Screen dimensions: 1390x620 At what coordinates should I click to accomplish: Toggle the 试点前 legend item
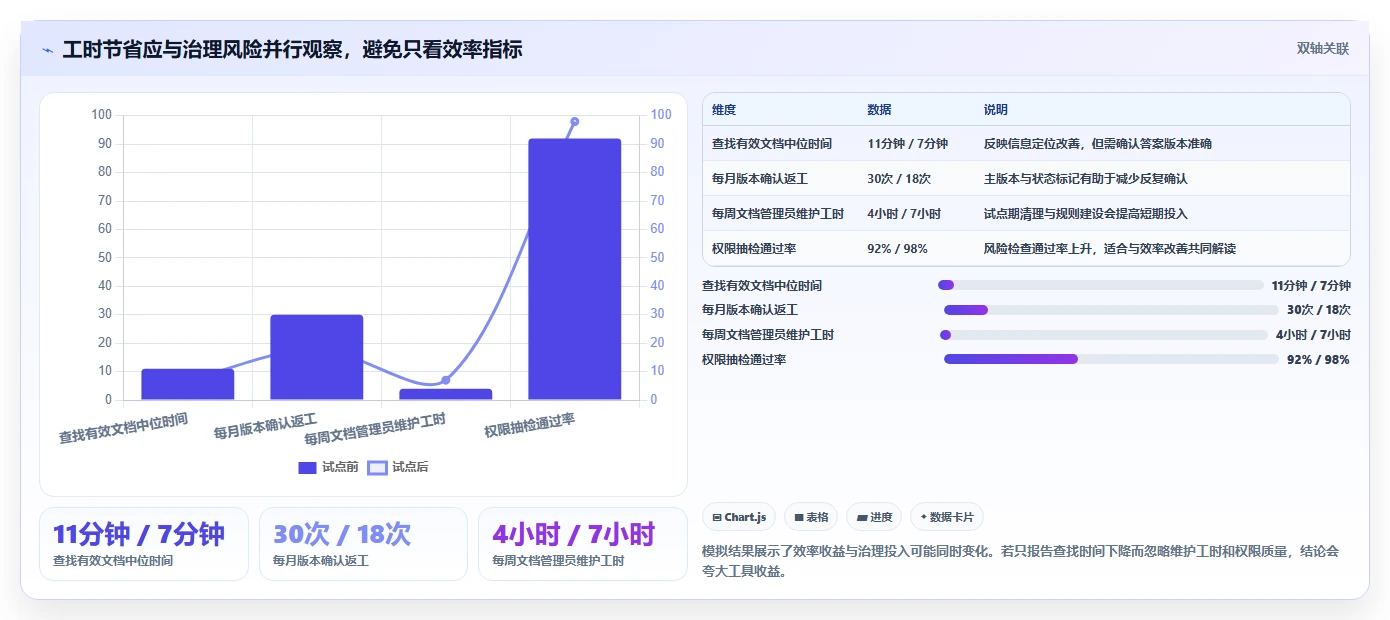pyautogui.click(x=329, y=467)
